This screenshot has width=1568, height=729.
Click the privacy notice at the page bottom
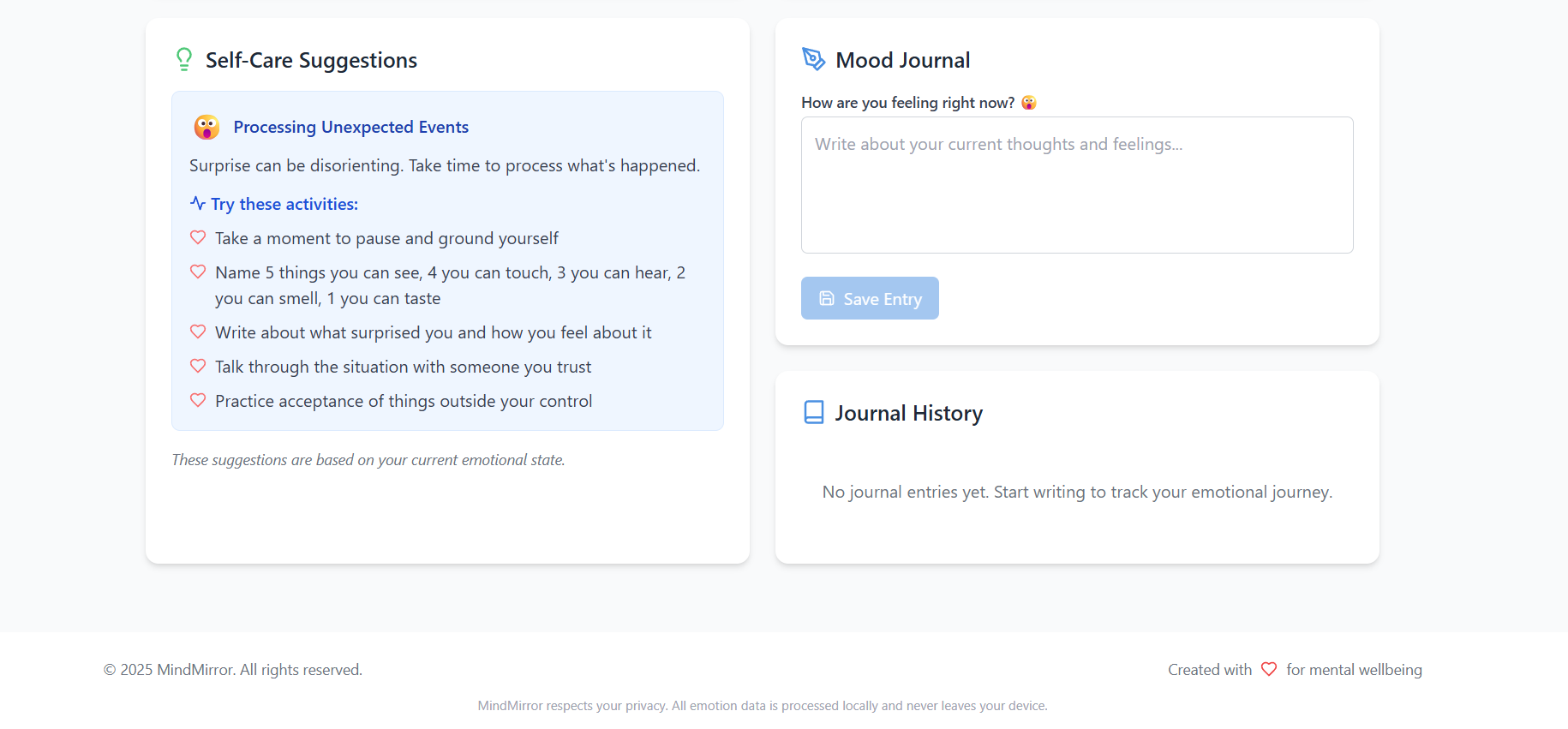(x=762, y=705)
